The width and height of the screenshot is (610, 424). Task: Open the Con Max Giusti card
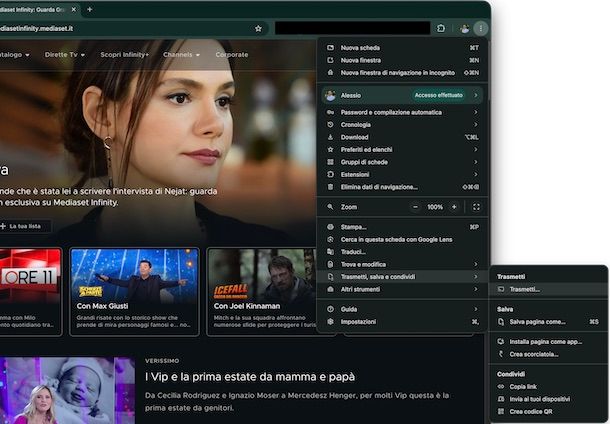coord(134,292)
